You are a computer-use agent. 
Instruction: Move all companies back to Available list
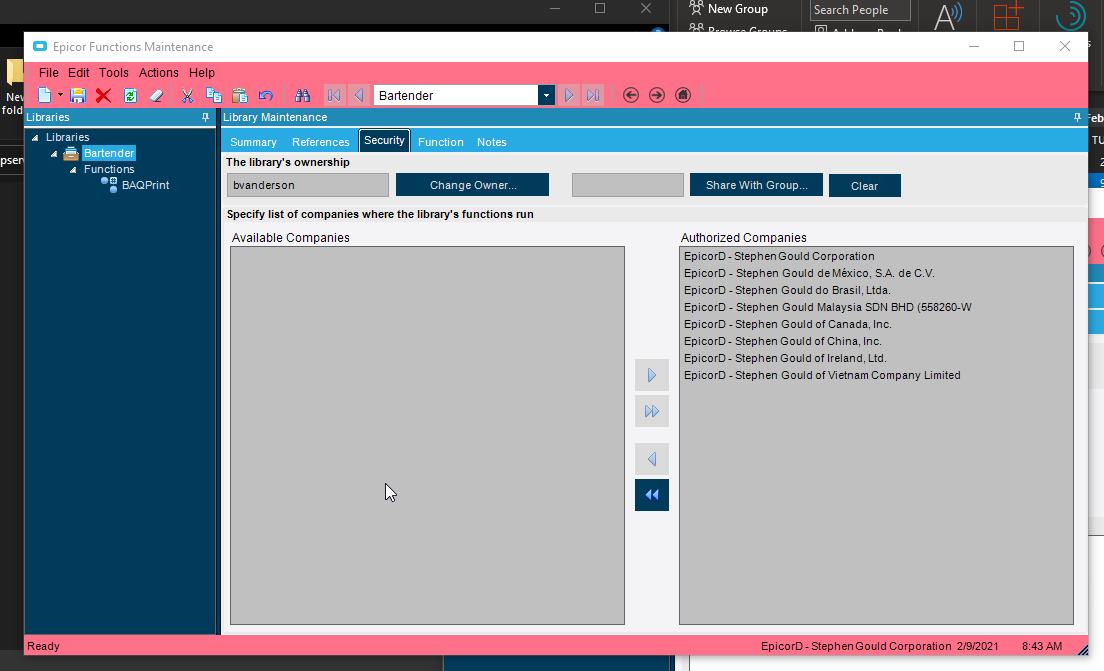pos(652,495)
